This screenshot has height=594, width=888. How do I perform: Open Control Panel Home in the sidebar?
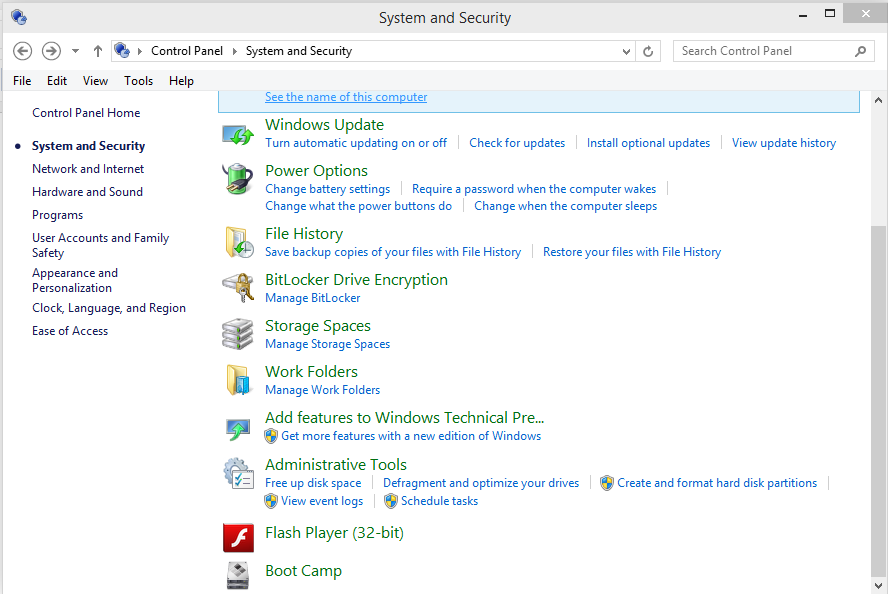86,113
